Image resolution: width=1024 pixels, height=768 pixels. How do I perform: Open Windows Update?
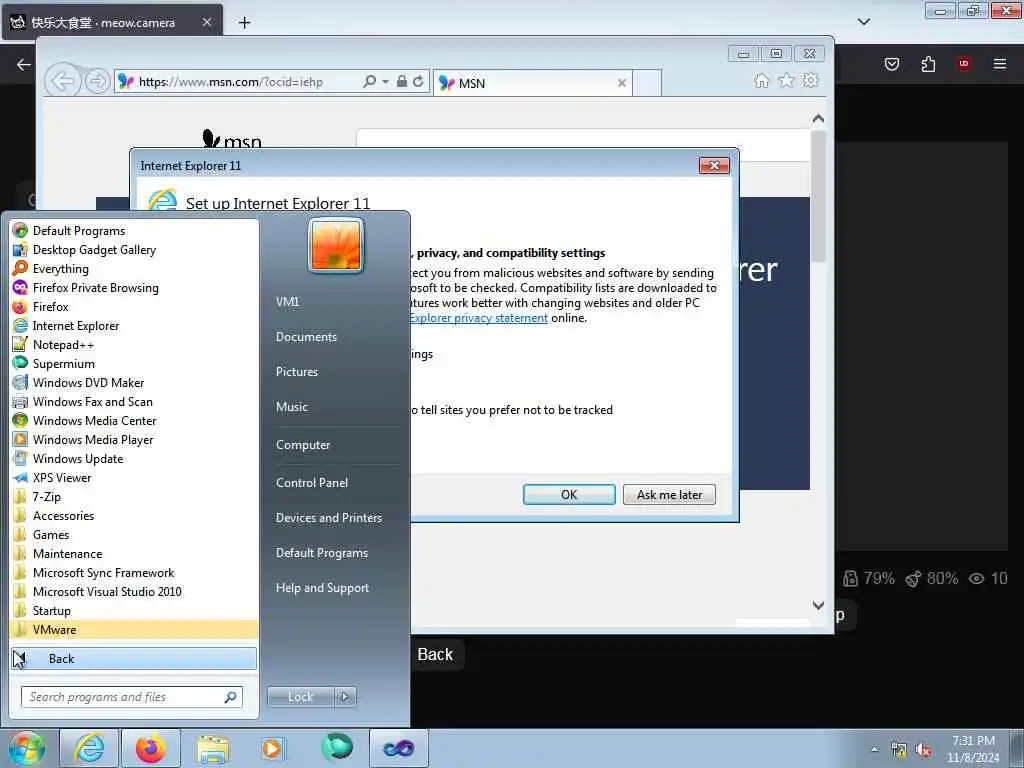point(78,458)
